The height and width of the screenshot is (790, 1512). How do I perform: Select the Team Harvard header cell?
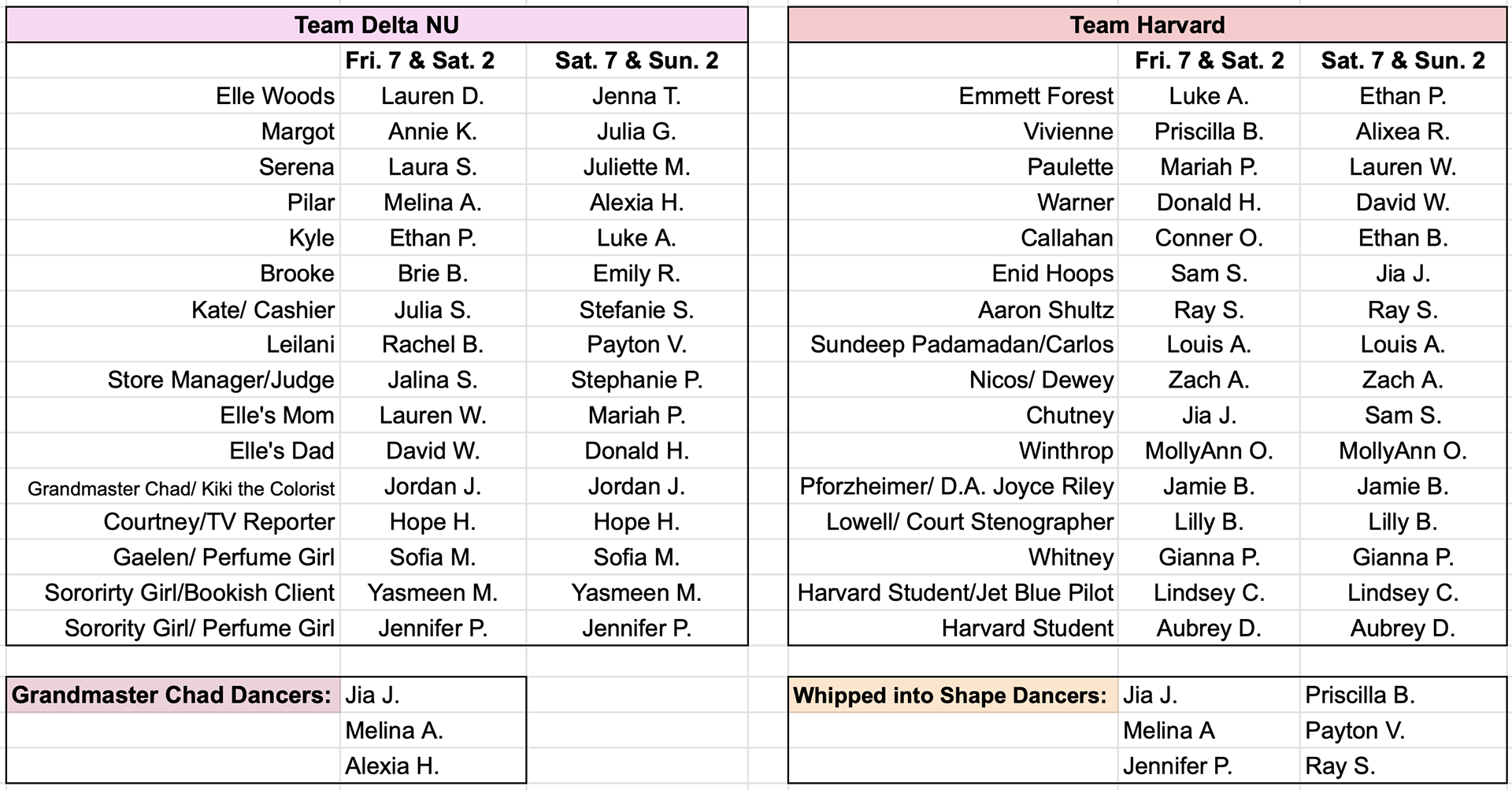coord(1147,25)
